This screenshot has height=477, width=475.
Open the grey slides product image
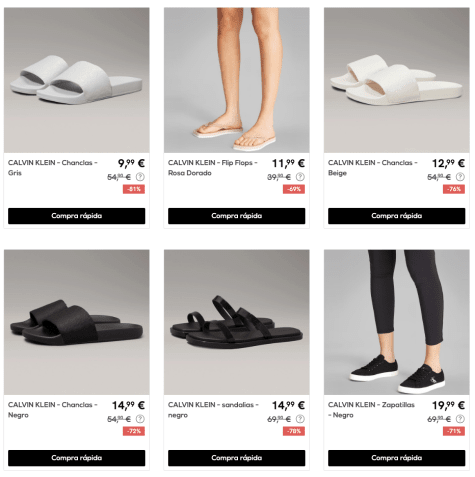tap(77, 80)
